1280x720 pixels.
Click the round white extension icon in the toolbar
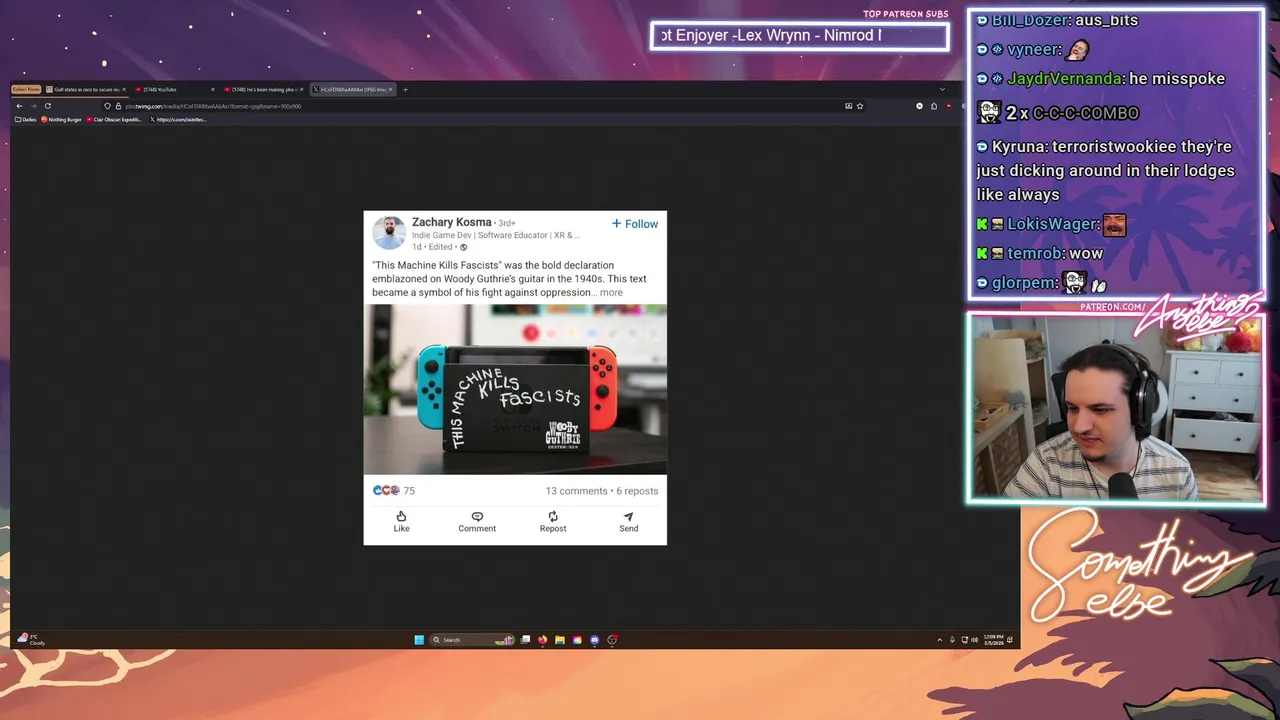pos(919,106)
